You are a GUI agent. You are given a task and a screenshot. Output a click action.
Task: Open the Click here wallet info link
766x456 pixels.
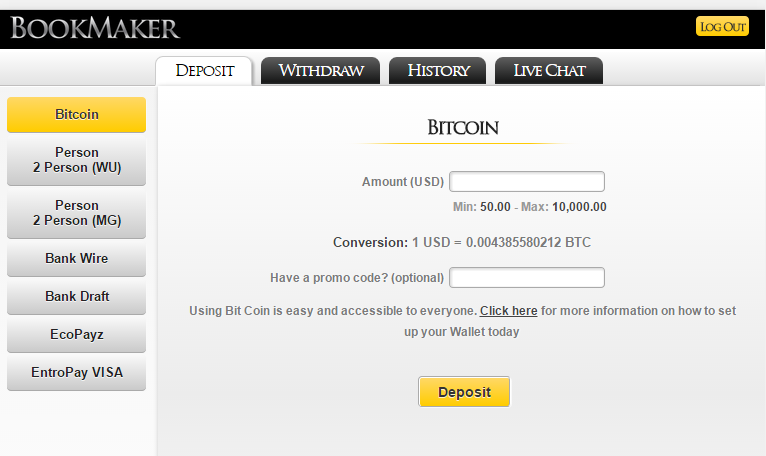pyautogui.click(x=508, y=311)
